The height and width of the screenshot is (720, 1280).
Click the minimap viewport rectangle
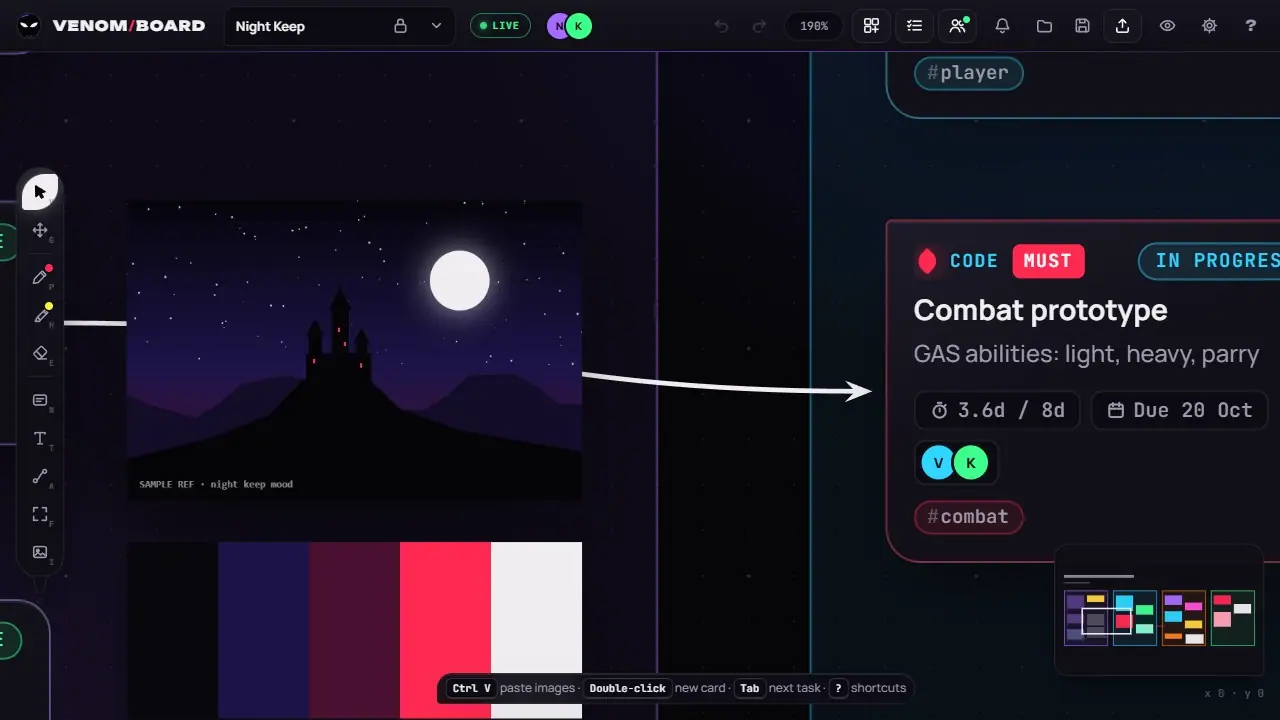[x=1106, y=621]
